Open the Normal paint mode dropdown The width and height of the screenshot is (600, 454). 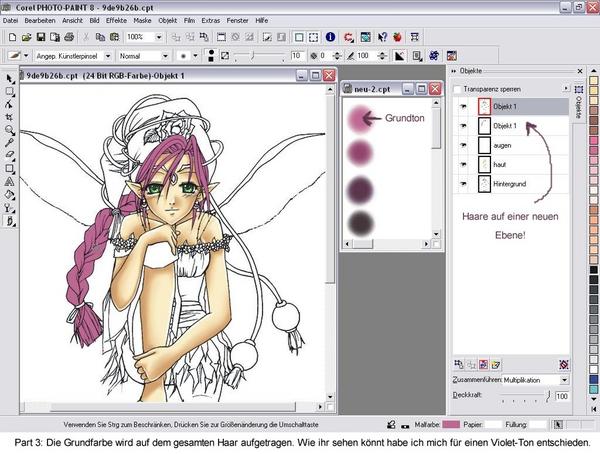click(165, 56)
